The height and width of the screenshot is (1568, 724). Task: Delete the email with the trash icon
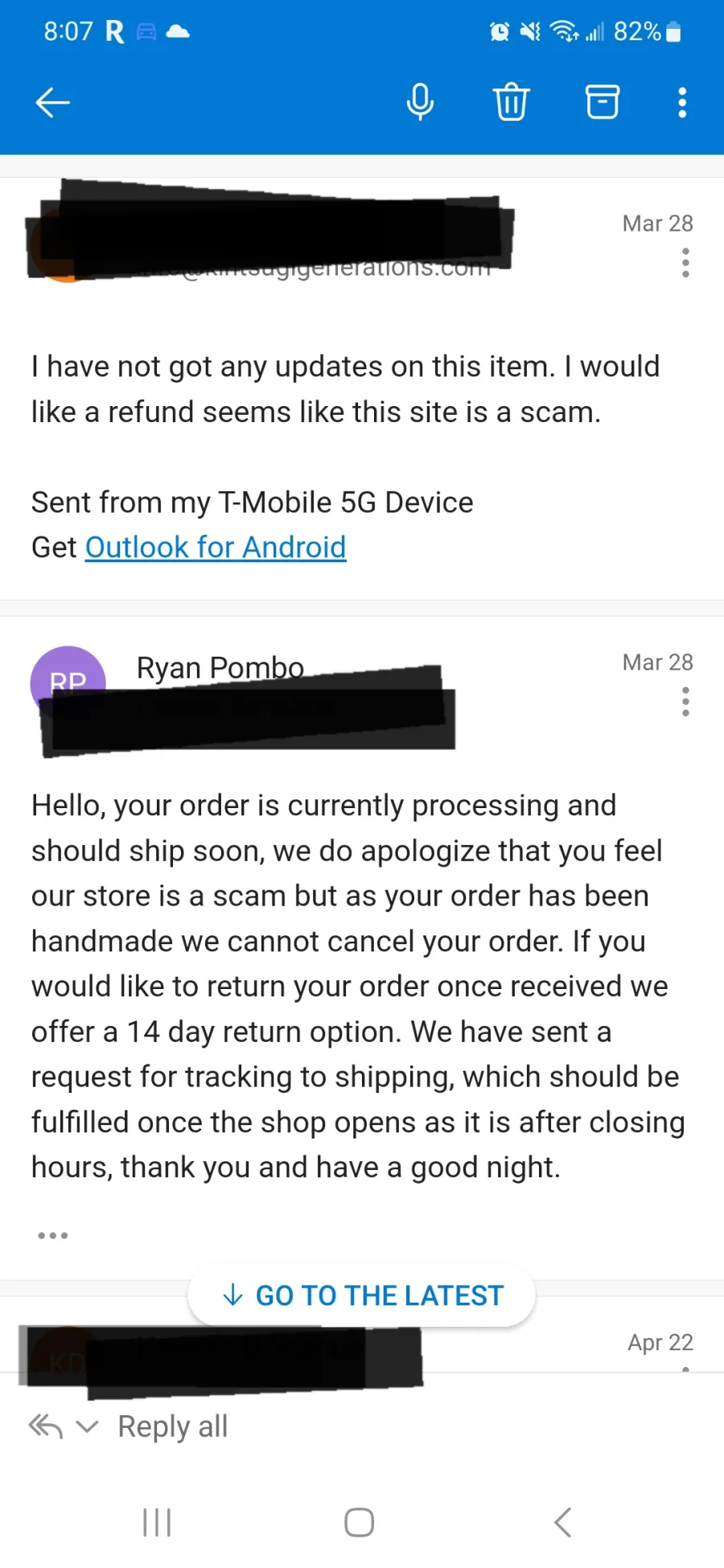pyautogui.click(x=511, y=102)
